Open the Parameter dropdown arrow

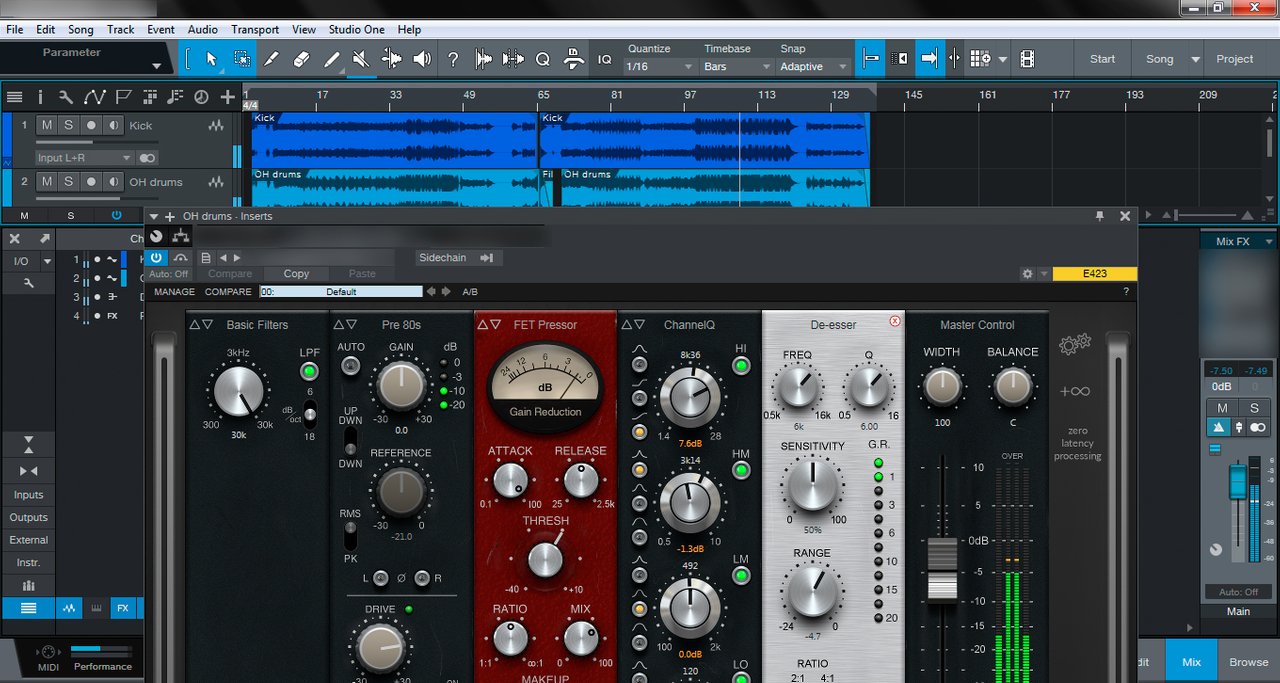(x=156, y=67)
